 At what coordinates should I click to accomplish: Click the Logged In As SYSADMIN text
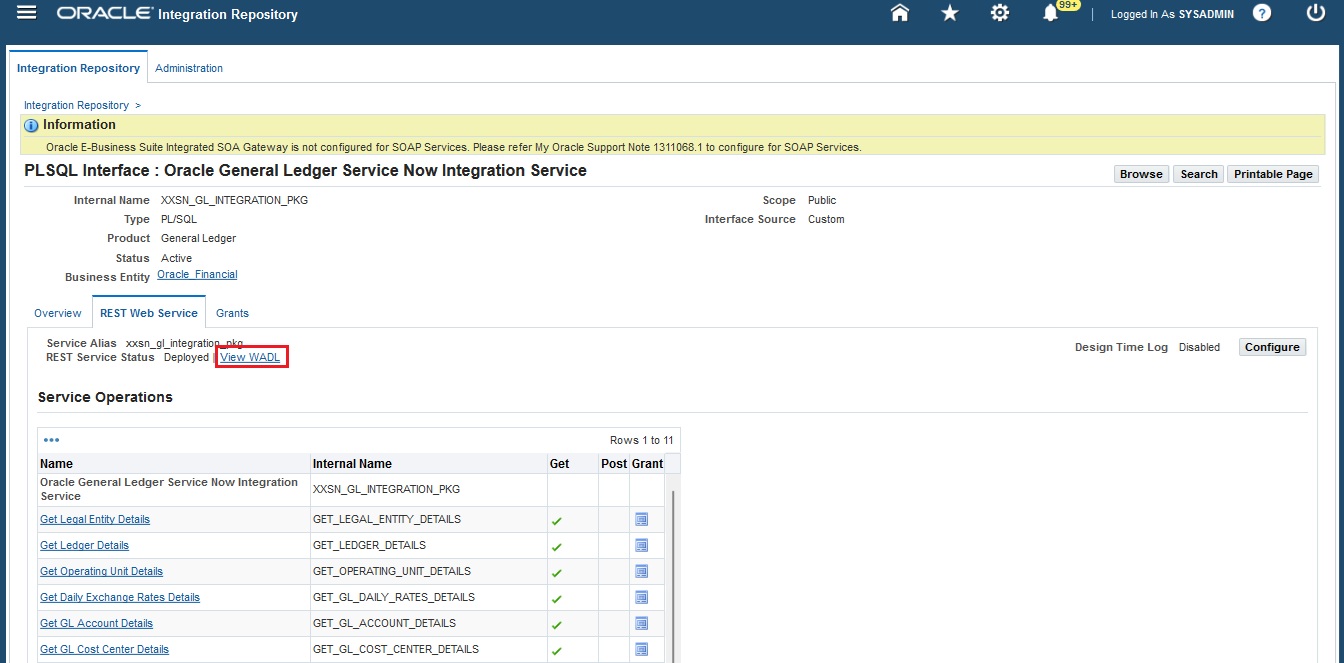pos(1172,14)
